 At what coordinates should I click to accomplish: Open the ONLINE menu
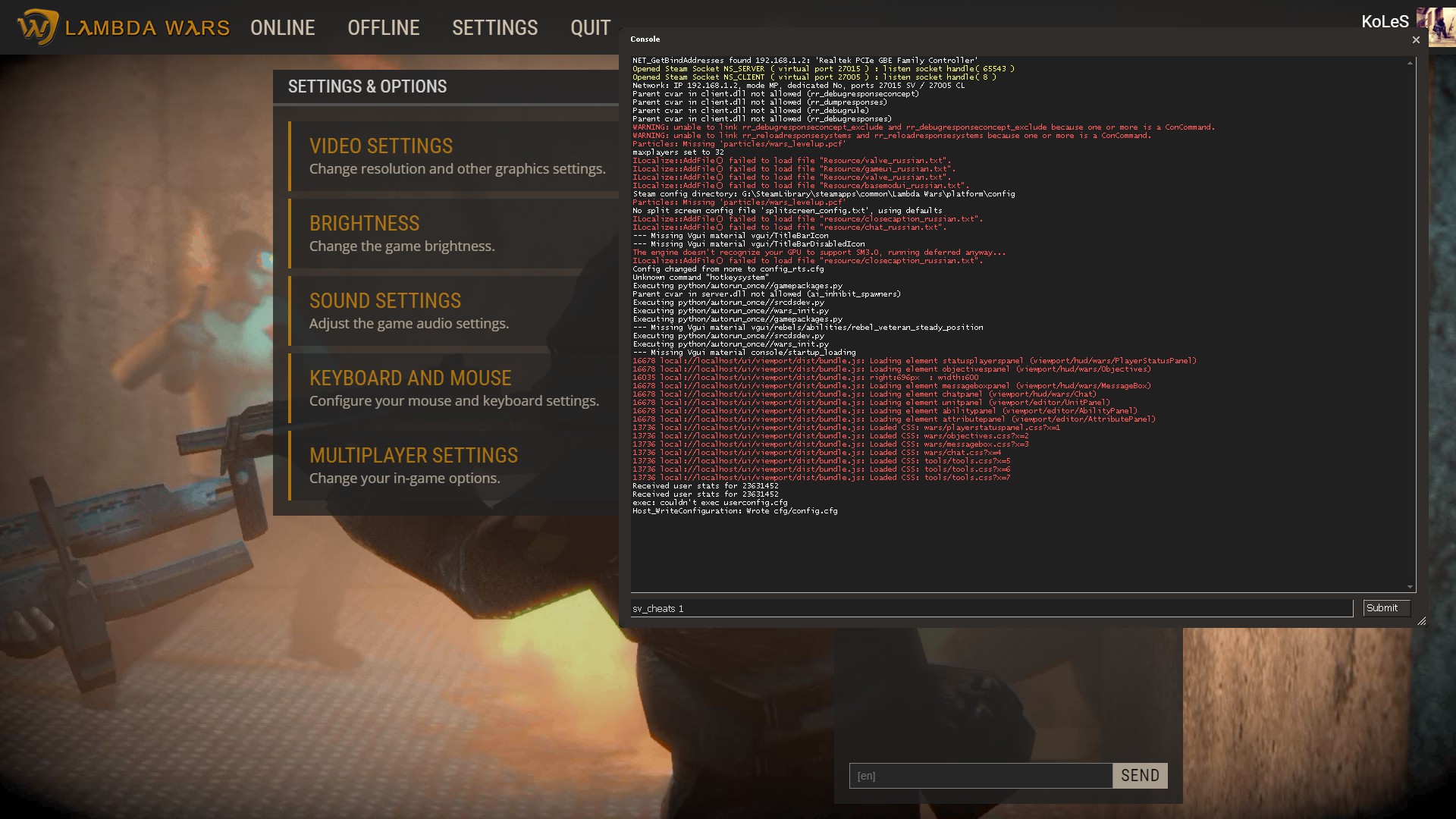click(282, 28)
